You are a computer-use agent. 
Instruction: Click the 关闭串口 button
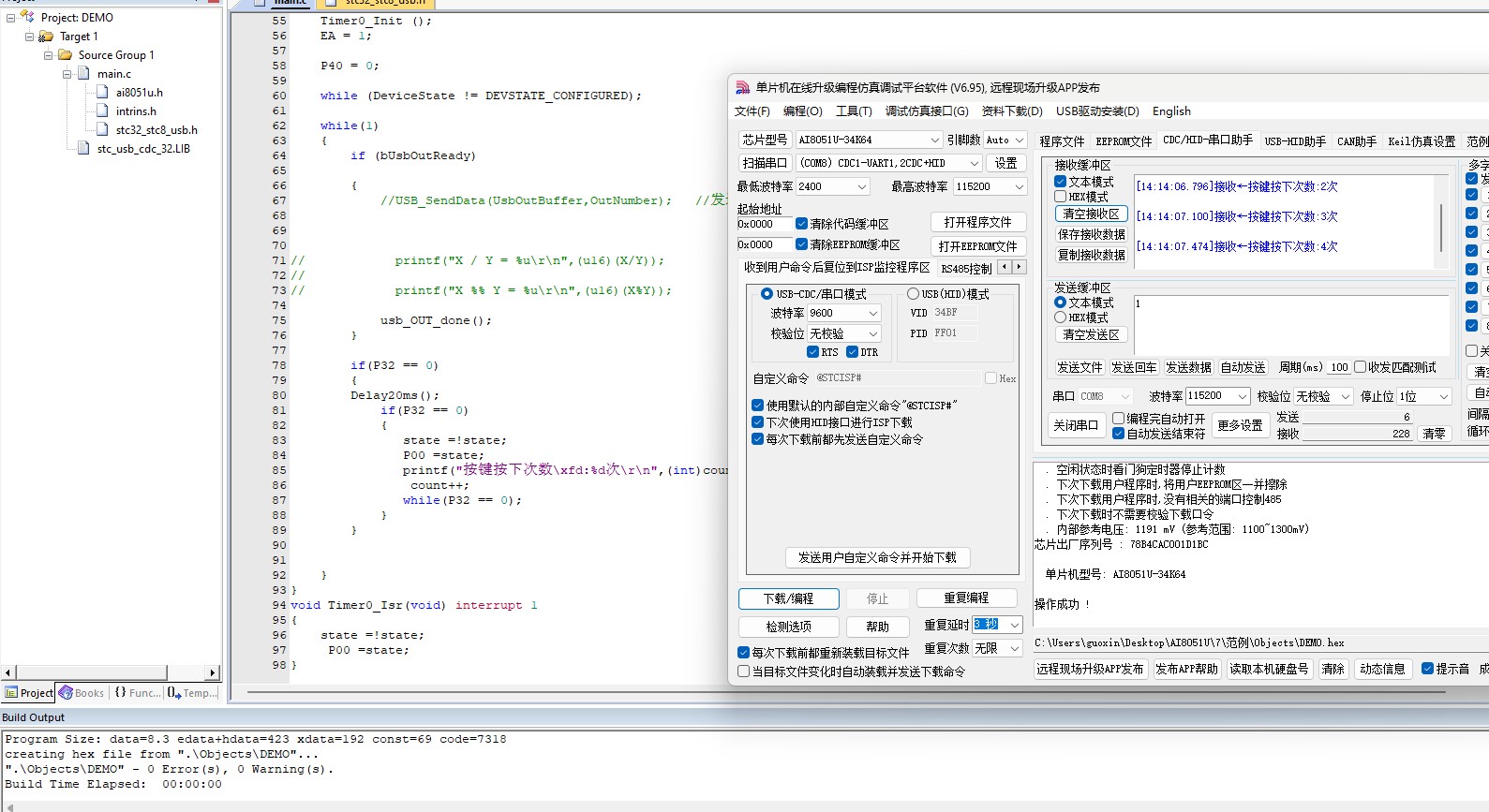pyautogui.click(x=1075, y=425)
